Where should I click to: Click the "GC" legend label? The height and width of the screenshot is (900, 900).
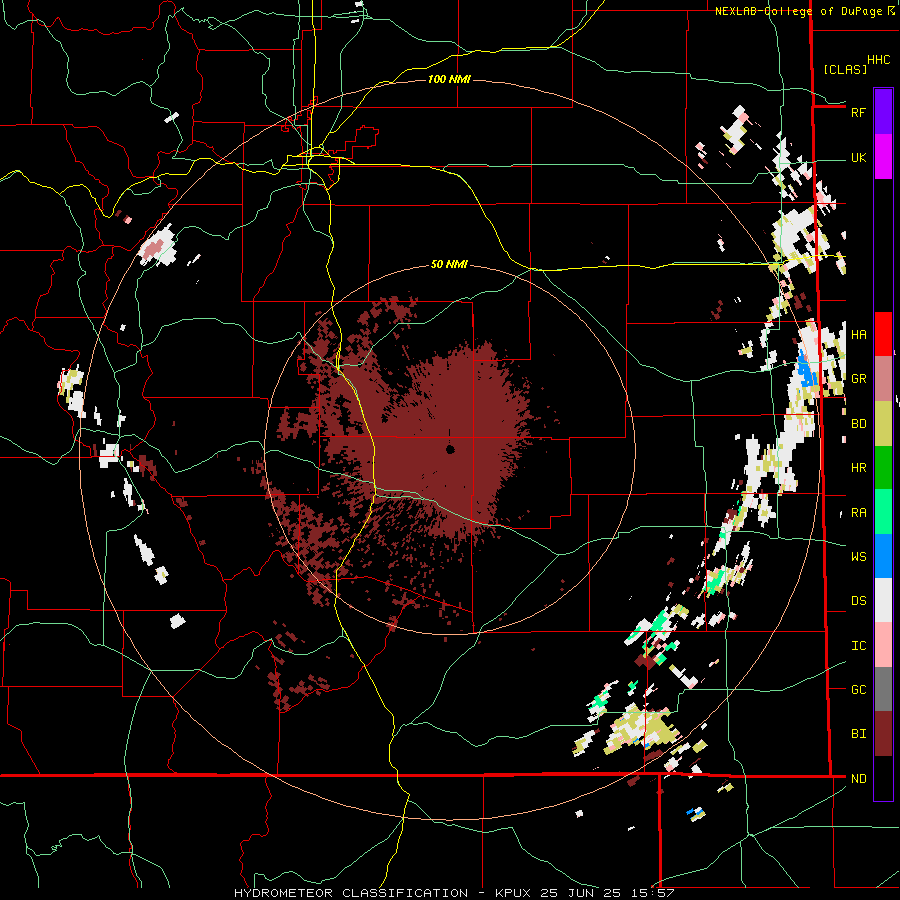[858, 690]
